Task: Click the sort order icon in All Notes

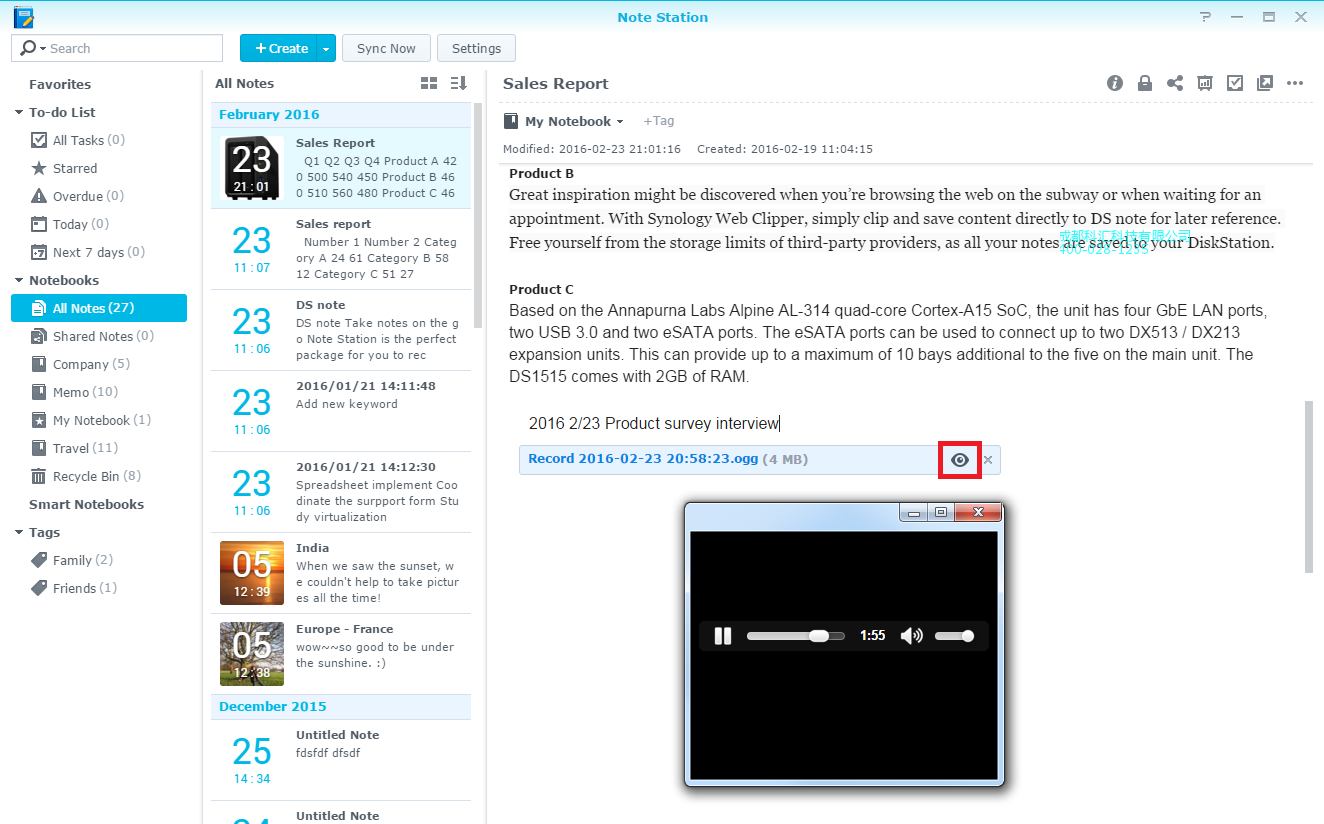Action: (x=458, y=84)
